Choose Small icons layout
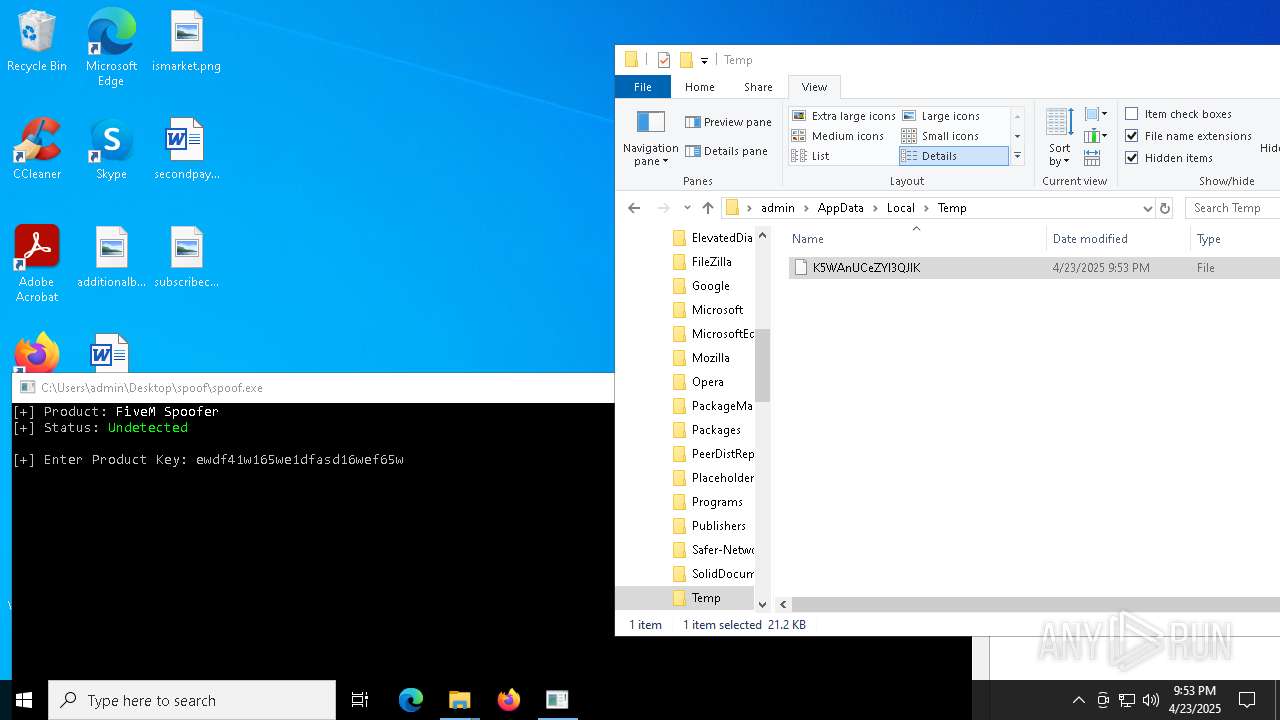Screen dimensions: 1280x720 [940, 136]
